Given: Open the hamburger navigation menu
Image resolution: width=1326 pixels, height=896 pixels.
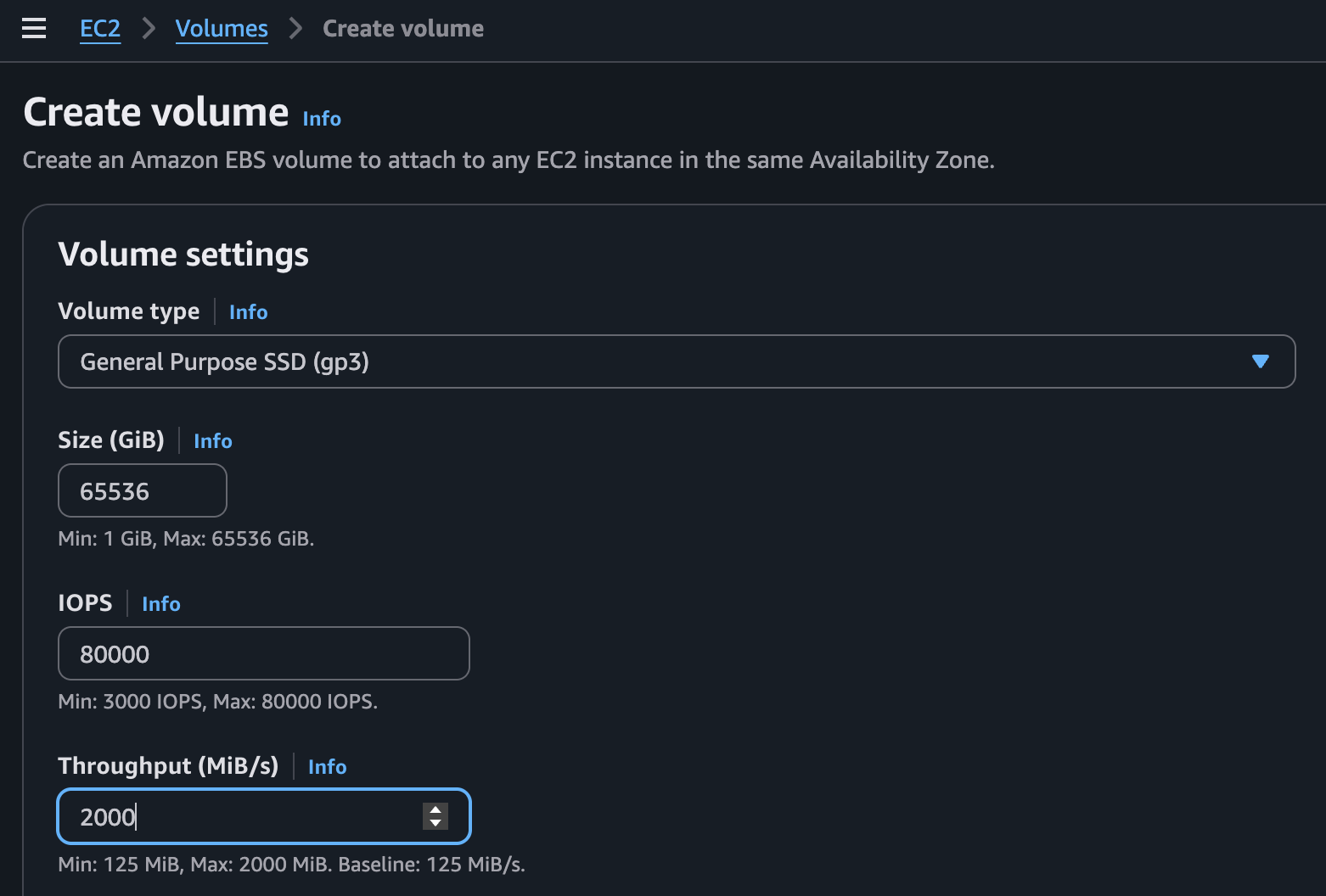Looking at the screenshot, I should point(34,29).
